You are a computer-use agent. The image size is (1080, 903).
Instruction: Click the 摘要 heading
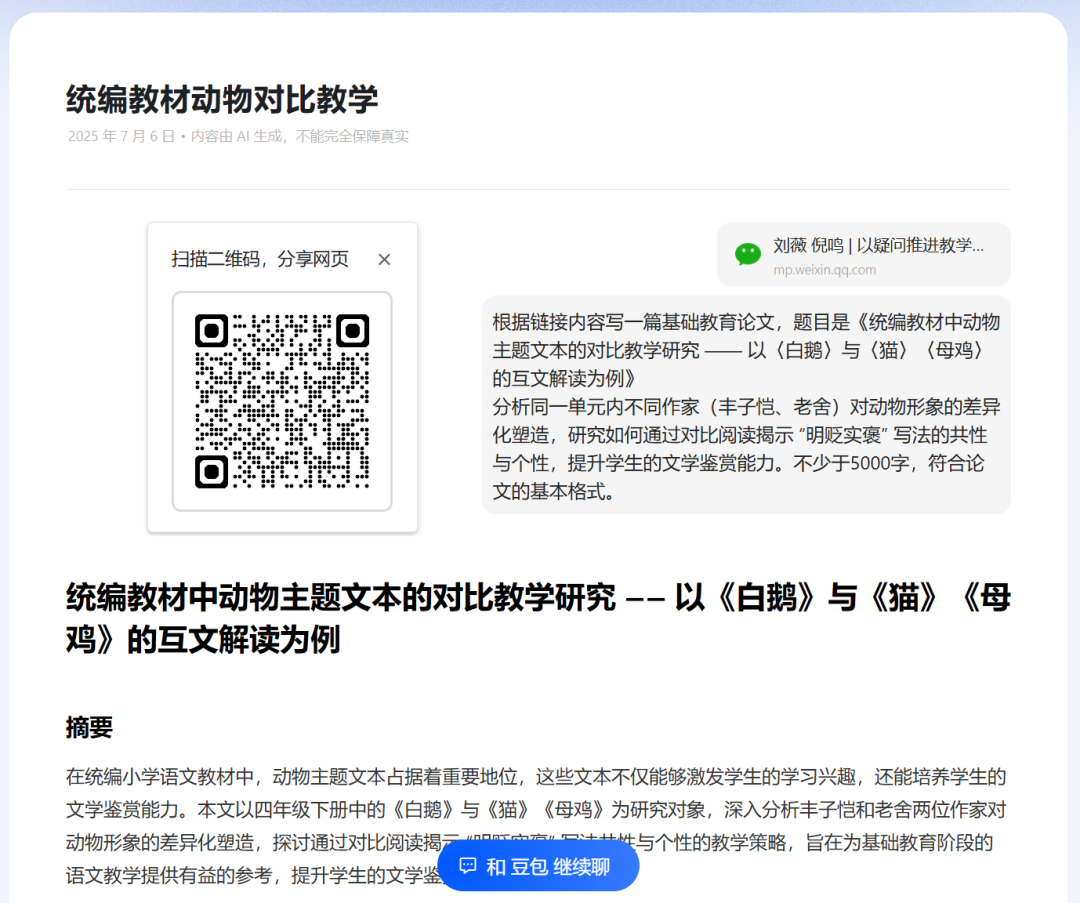coord(89,727)
